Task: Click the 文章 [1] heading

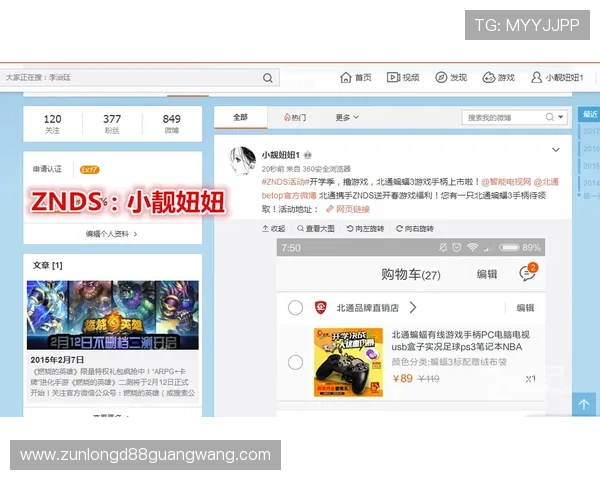Action: click(47, 265)
